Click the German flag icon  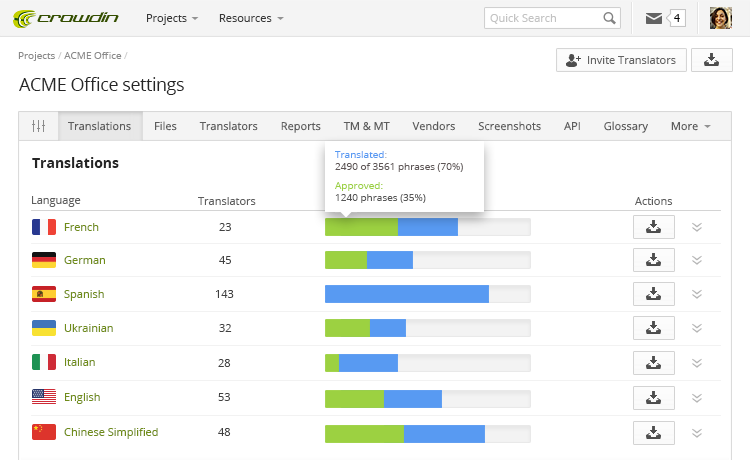[x=44, y=260]
